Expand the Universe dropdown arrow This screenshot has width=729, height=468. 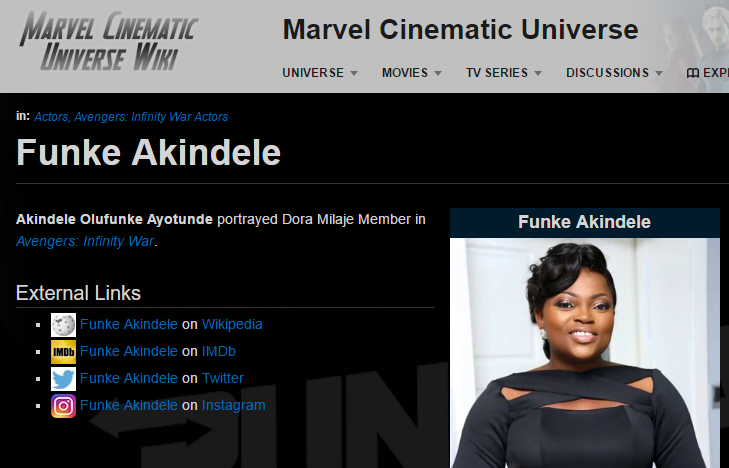click(354, 73)
